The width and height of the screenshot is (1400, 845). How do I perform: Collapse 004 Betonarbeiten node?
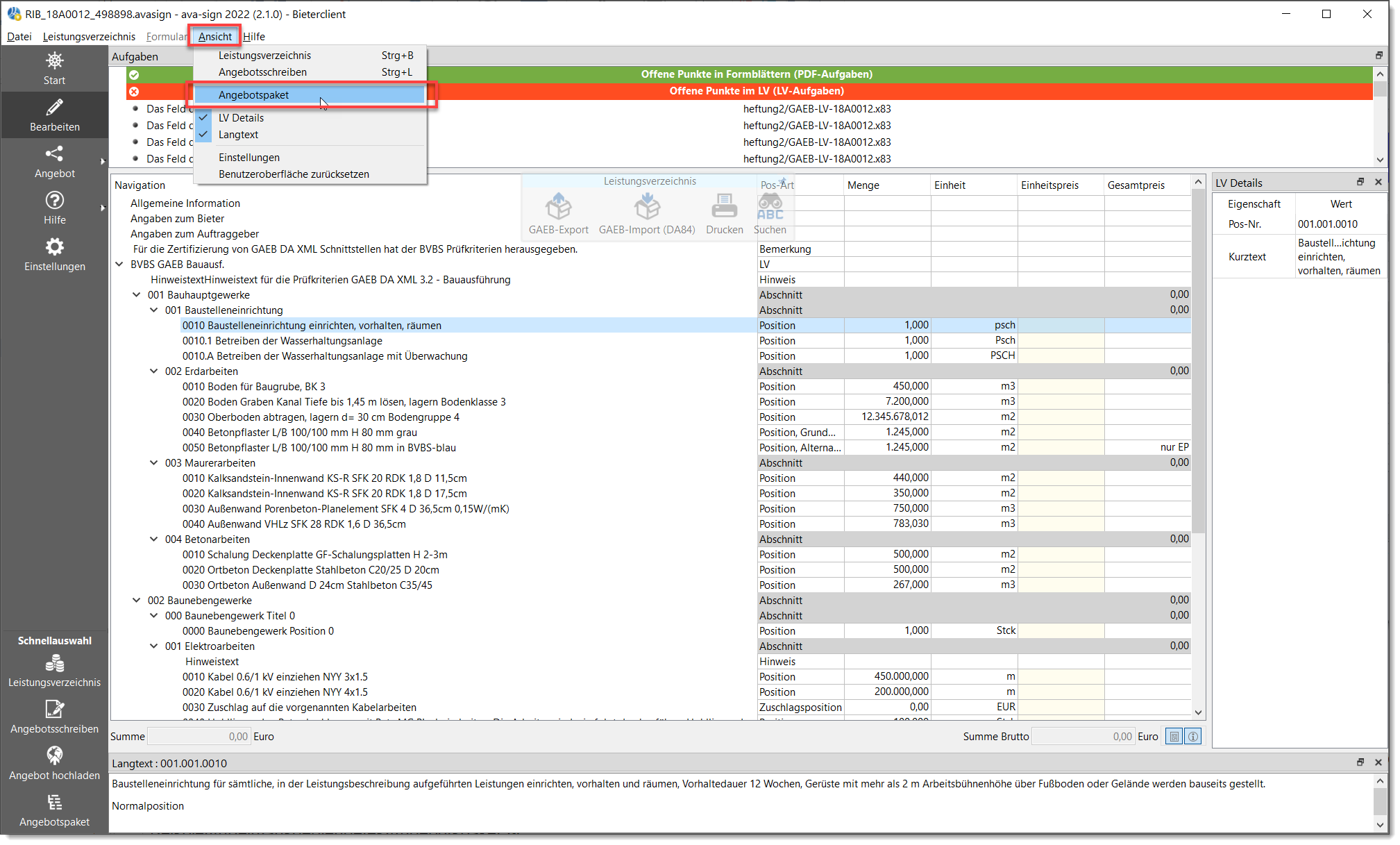[154, 539]
